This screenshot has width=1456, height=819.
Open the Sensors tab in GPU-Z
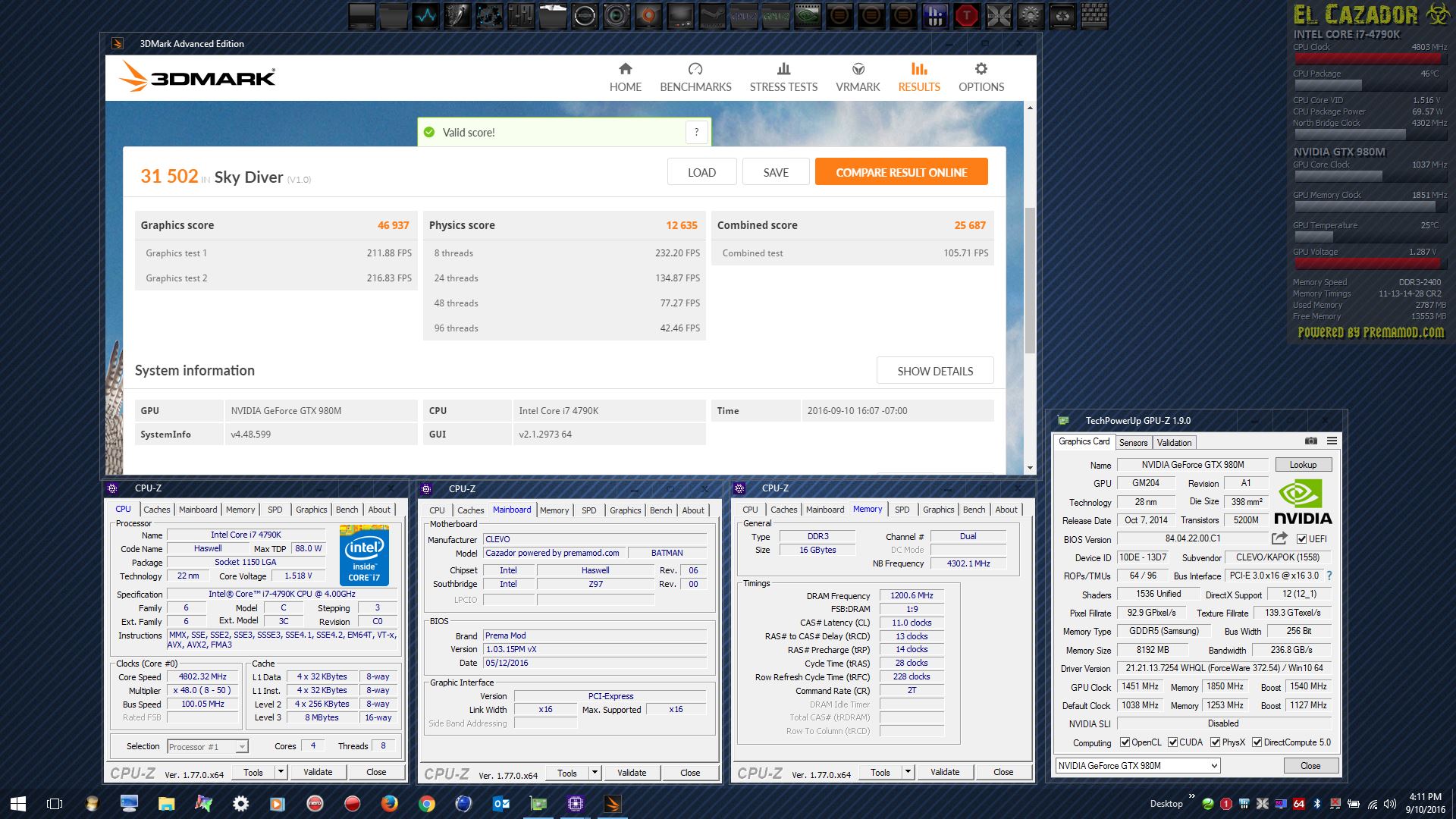(1133, 443)
